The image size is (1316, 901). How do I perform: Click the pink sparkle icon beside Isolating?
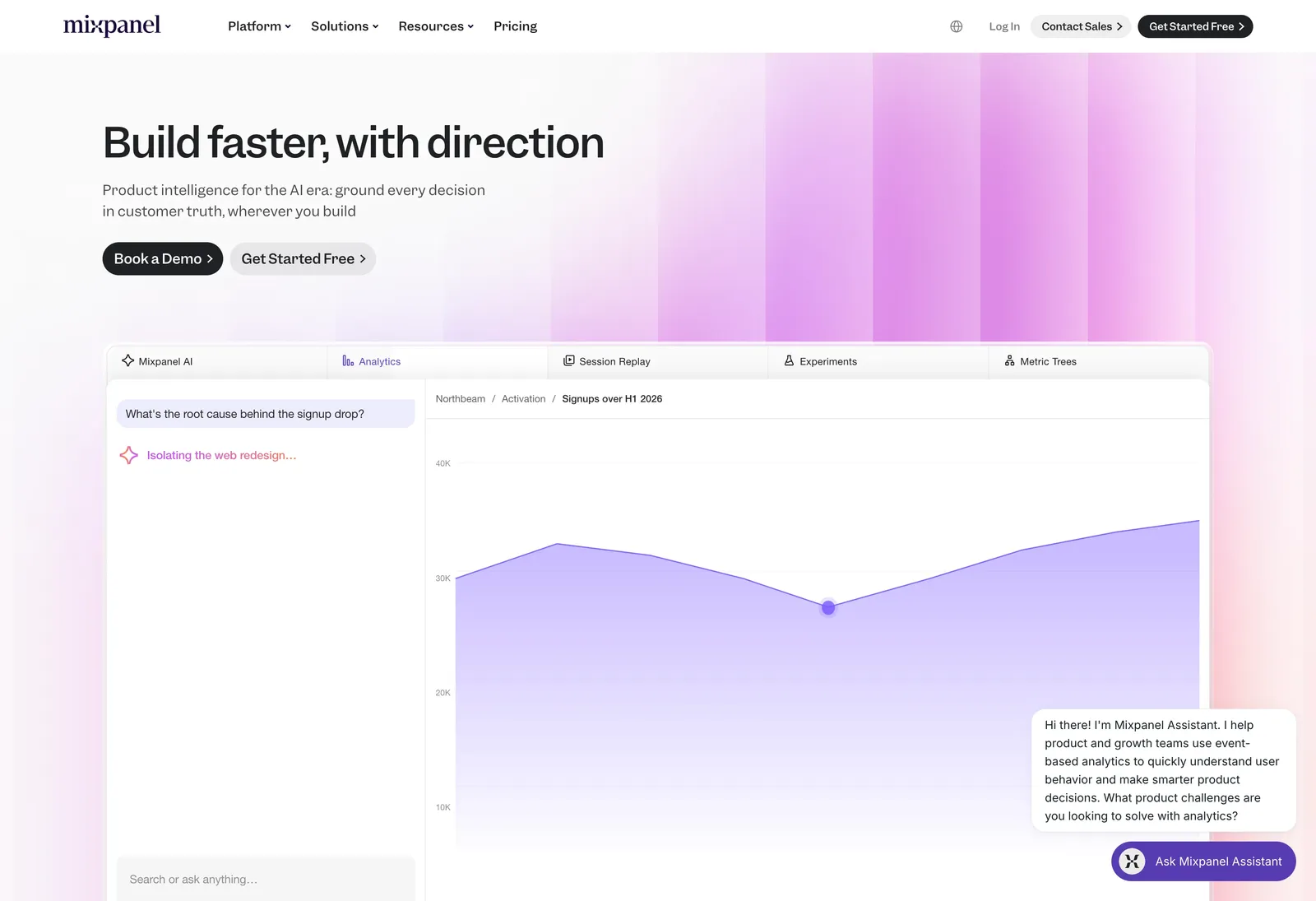[129, 455]
